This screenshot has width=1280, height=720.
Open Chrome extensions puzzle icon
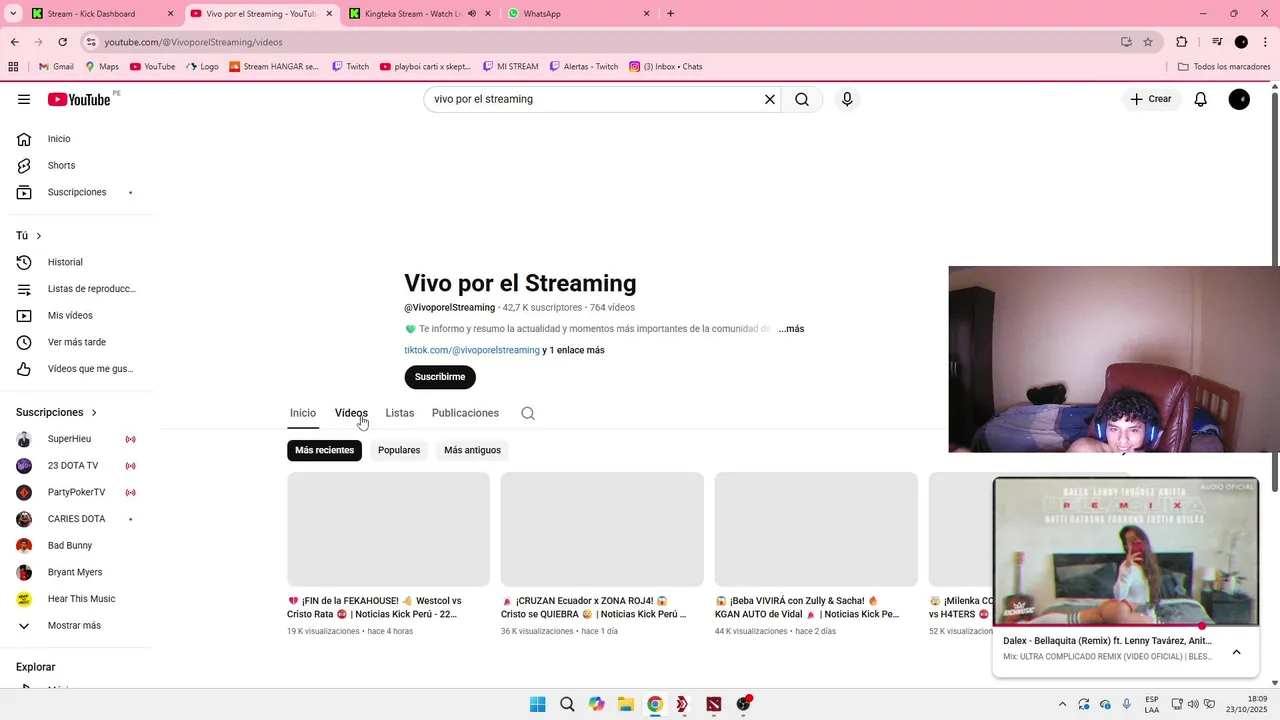coord(1182,42)
